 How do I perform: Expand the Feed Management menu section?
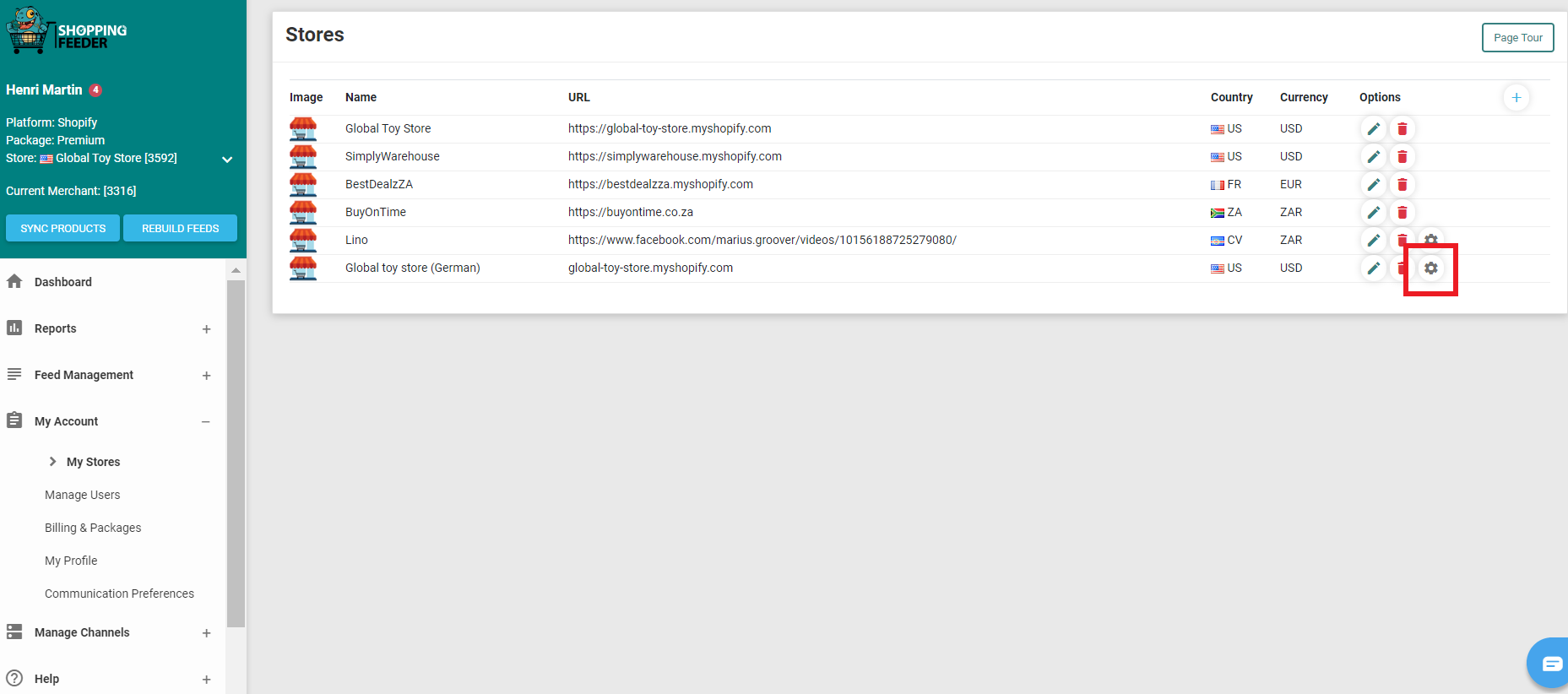tap(206, 376)
